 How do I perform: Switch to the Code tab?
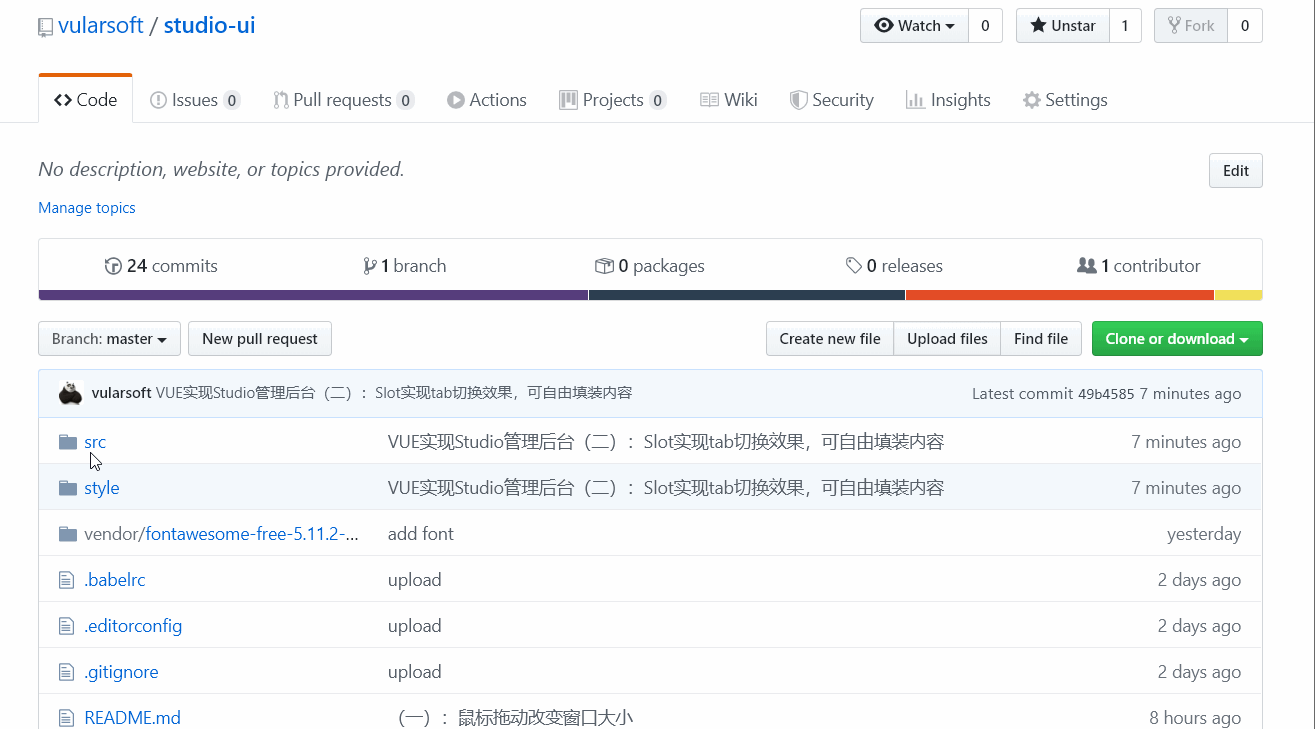coord(85,100)
